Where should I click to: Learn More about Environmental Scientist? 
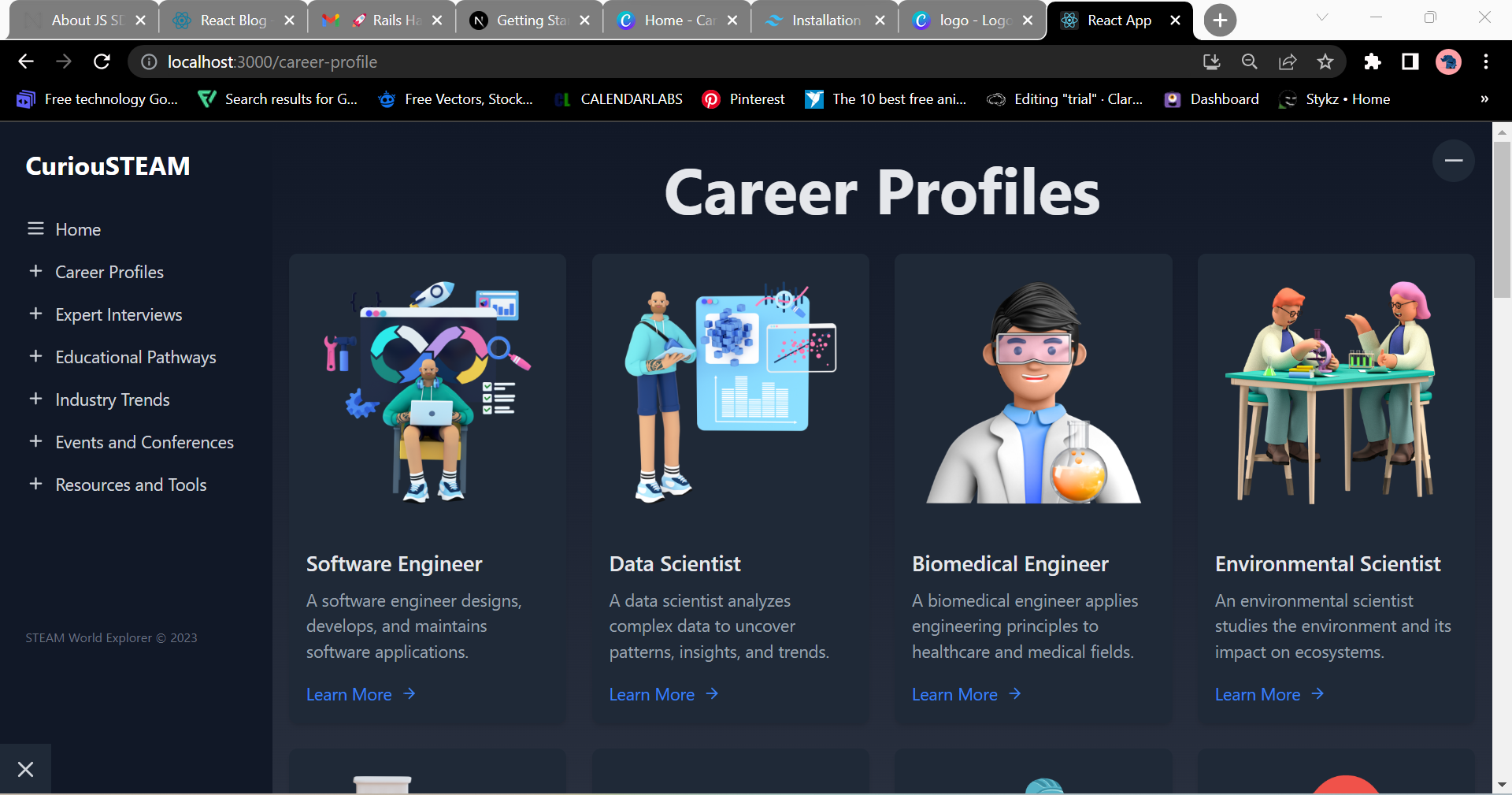(1269, 694)
